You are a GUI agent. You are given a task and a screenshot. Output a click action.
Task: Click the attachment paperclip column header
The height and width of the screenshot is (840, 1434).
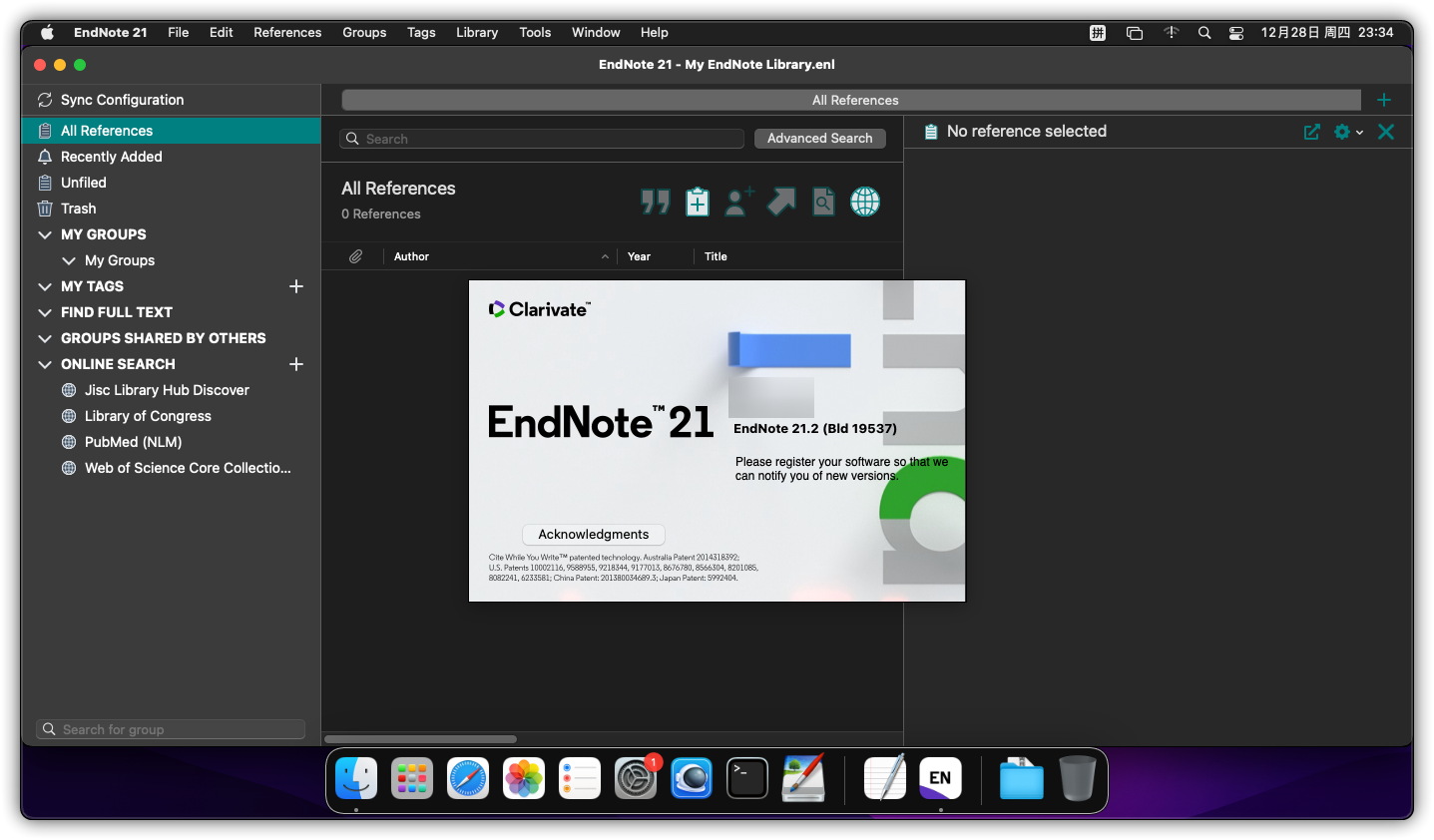(355, 256)
